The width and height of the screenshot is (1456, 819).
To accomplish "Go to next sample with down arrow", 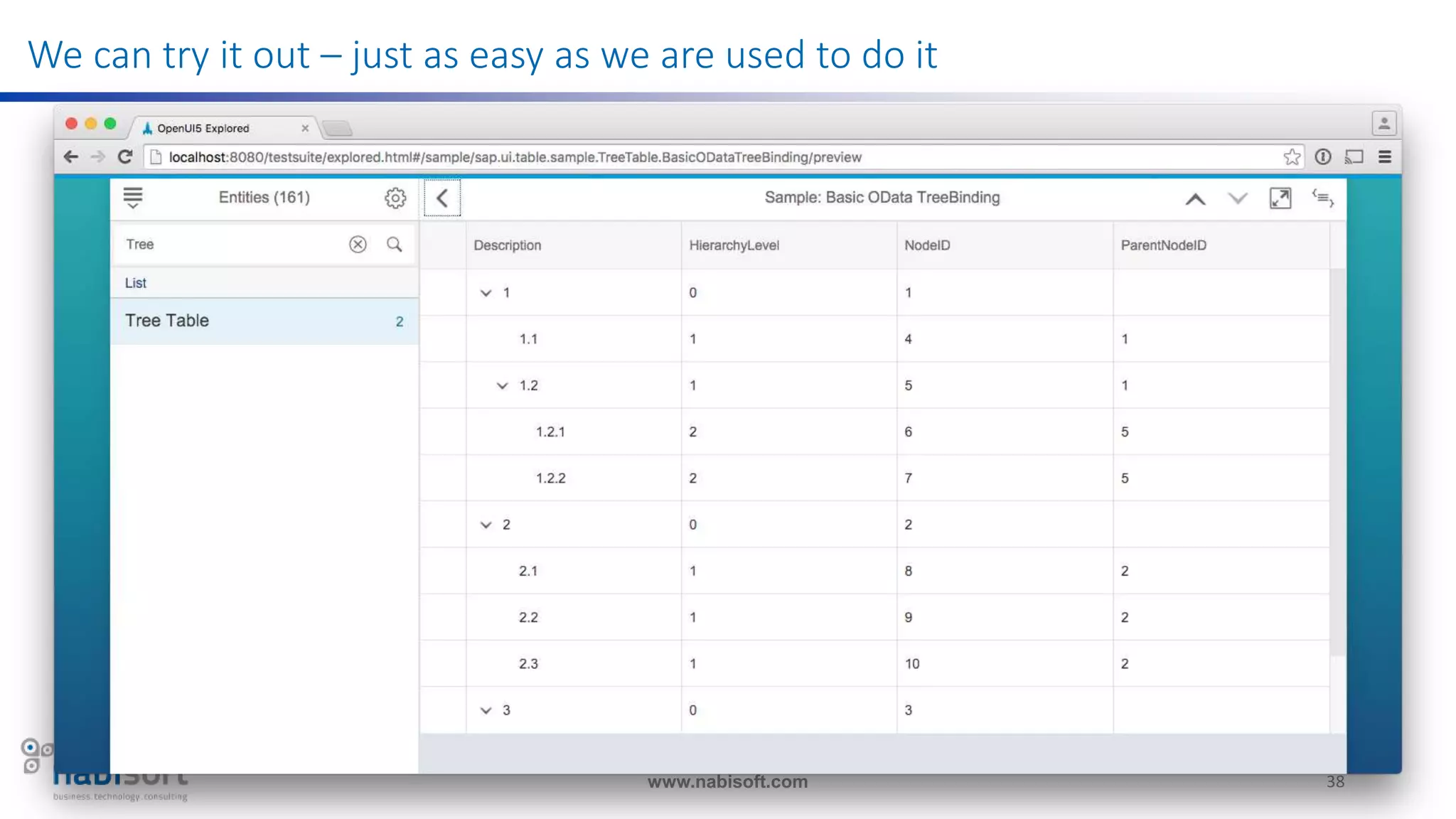I will click(x=1238, y=198).
